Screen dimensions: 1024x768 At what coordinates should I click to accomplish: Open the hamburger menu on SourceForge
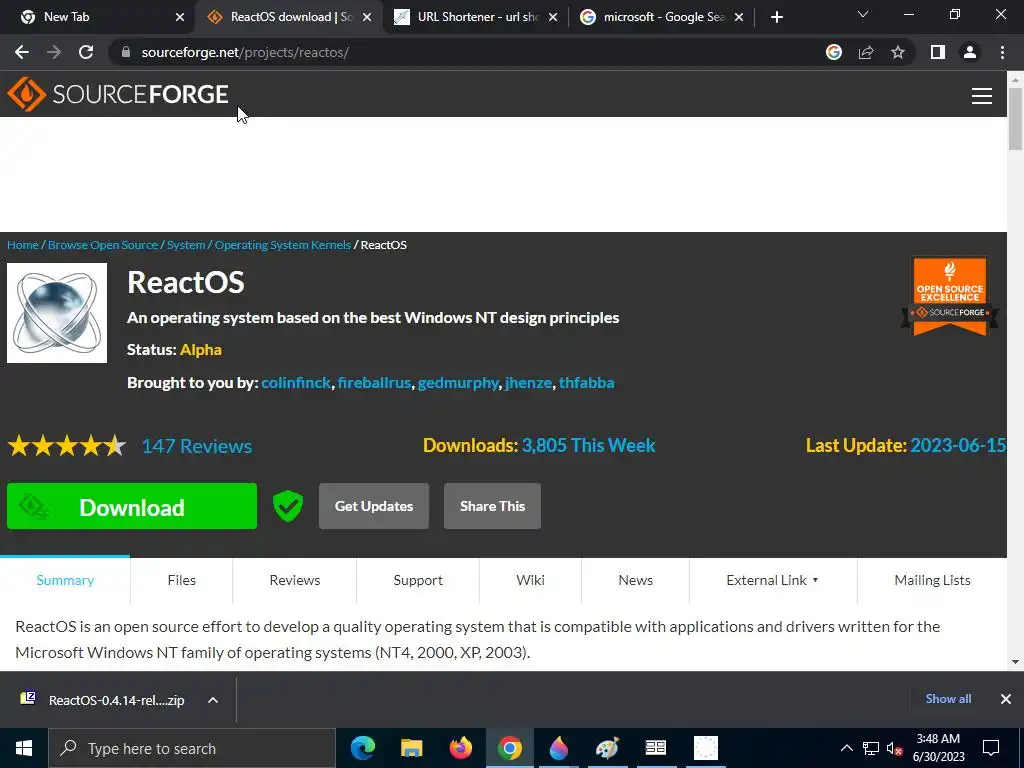981,96
